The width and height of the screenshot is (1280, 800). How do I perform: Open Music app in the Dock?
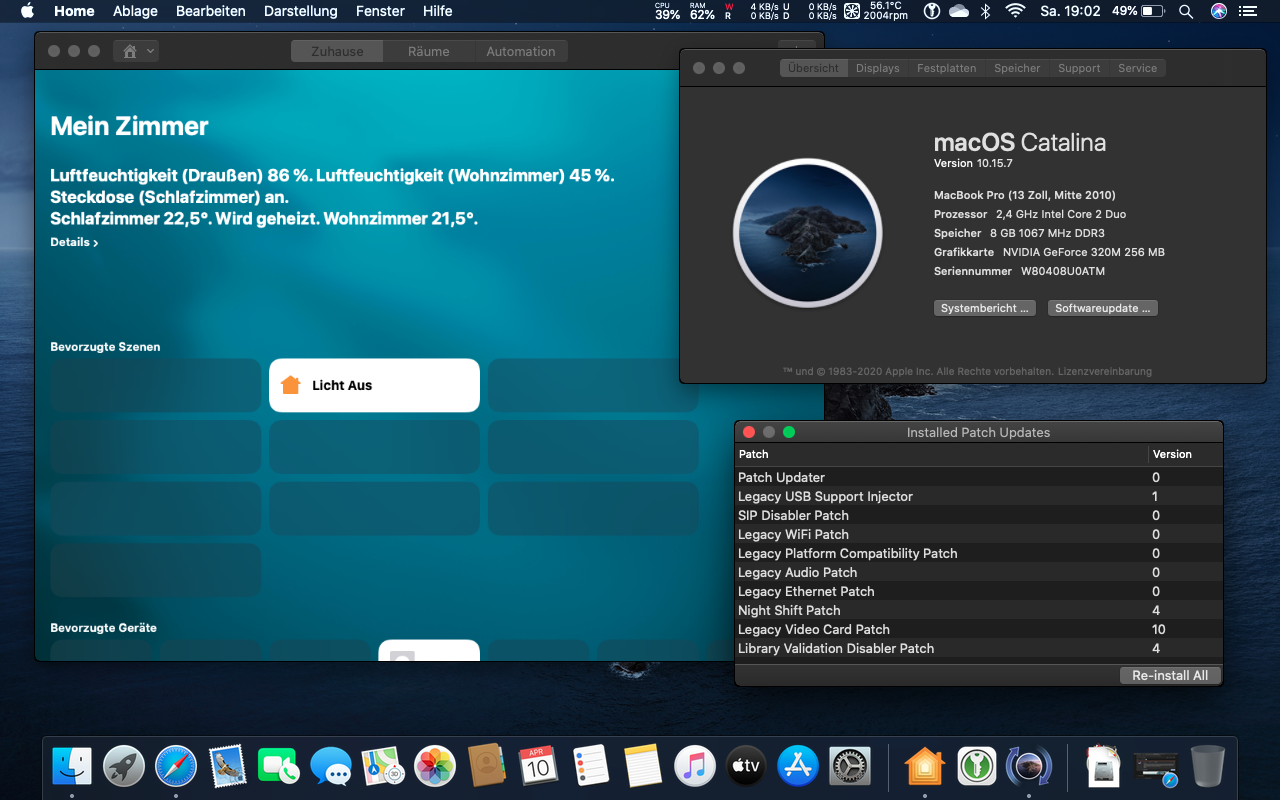694,767
